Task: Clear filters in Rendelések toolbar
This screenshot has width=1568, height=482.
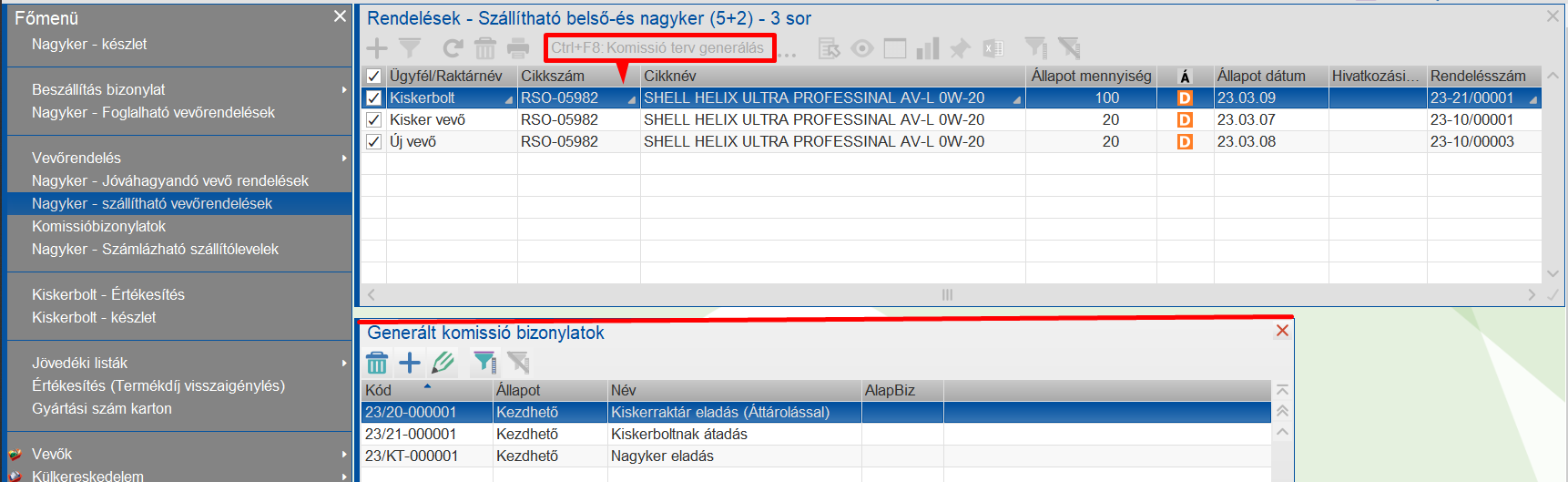Action: click(1069, 48)
